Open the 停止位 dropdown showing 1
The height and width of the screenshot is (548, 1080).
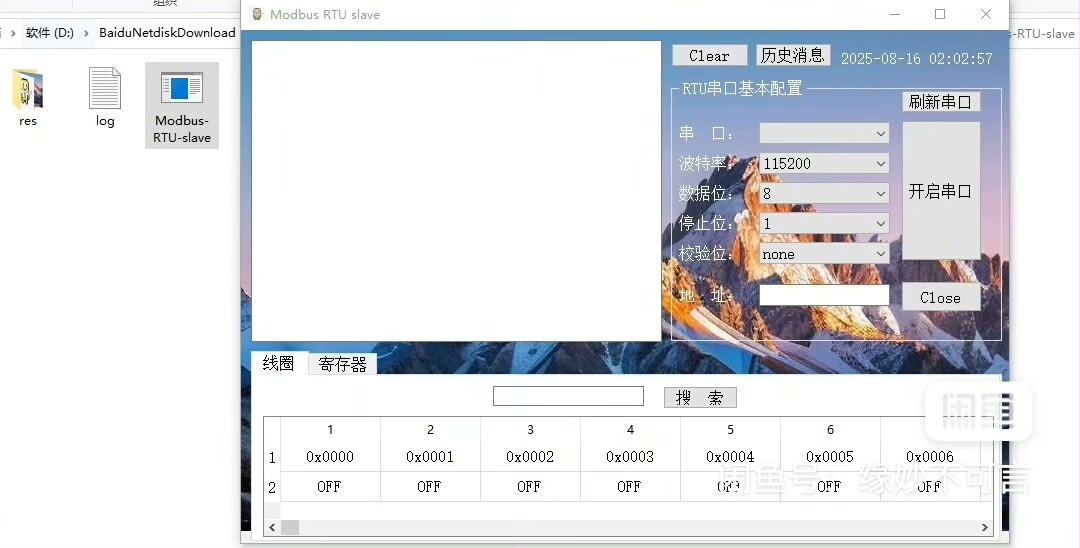[x=824, y=224]
